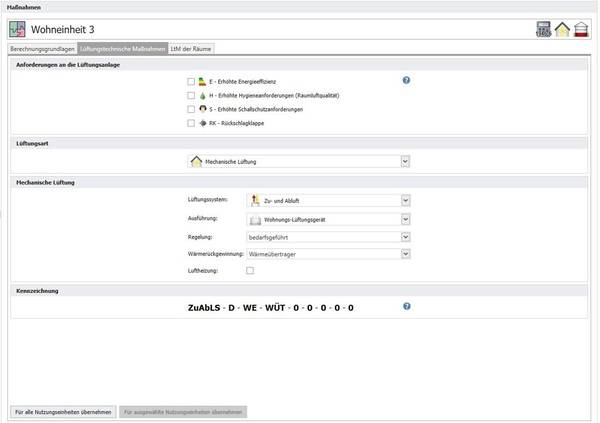Screen dimensions: 600x423
Task: Switch to the Berechnungsgrundlagen tab
Action: pyautogui.click(x=42, y=49)
